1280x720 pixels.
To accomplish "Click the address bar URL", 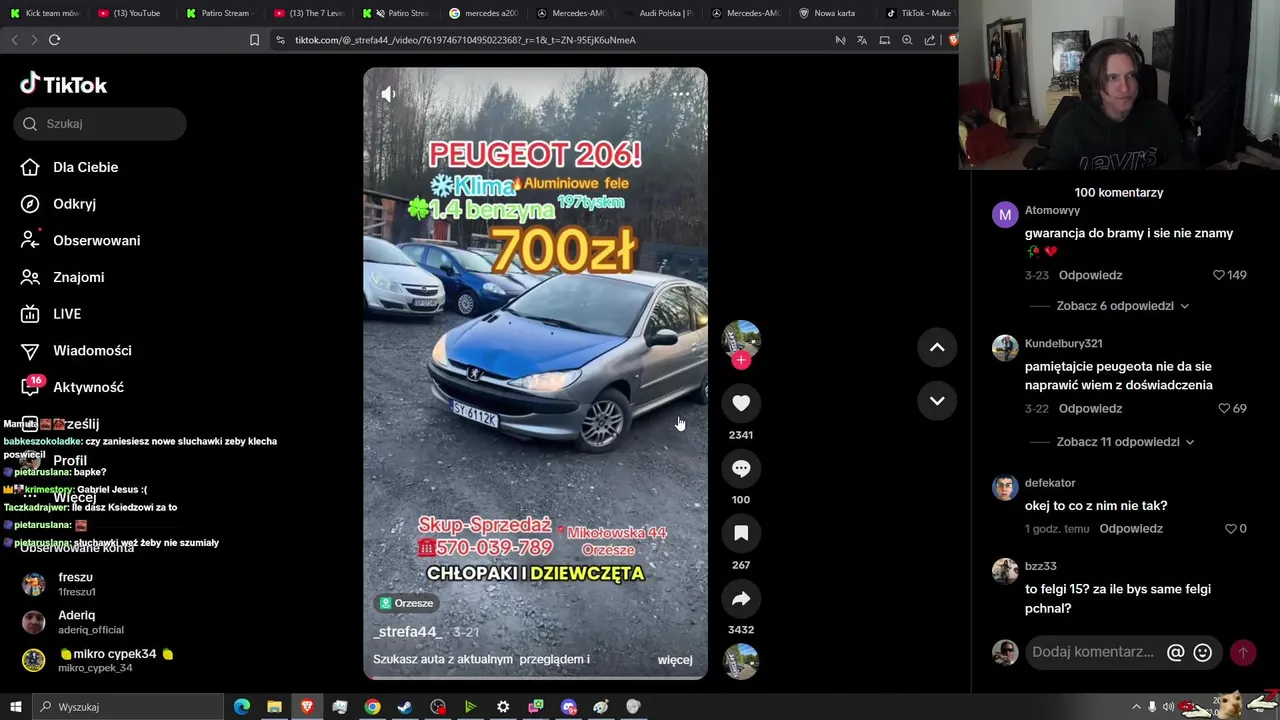I will (x=465, y=40).
